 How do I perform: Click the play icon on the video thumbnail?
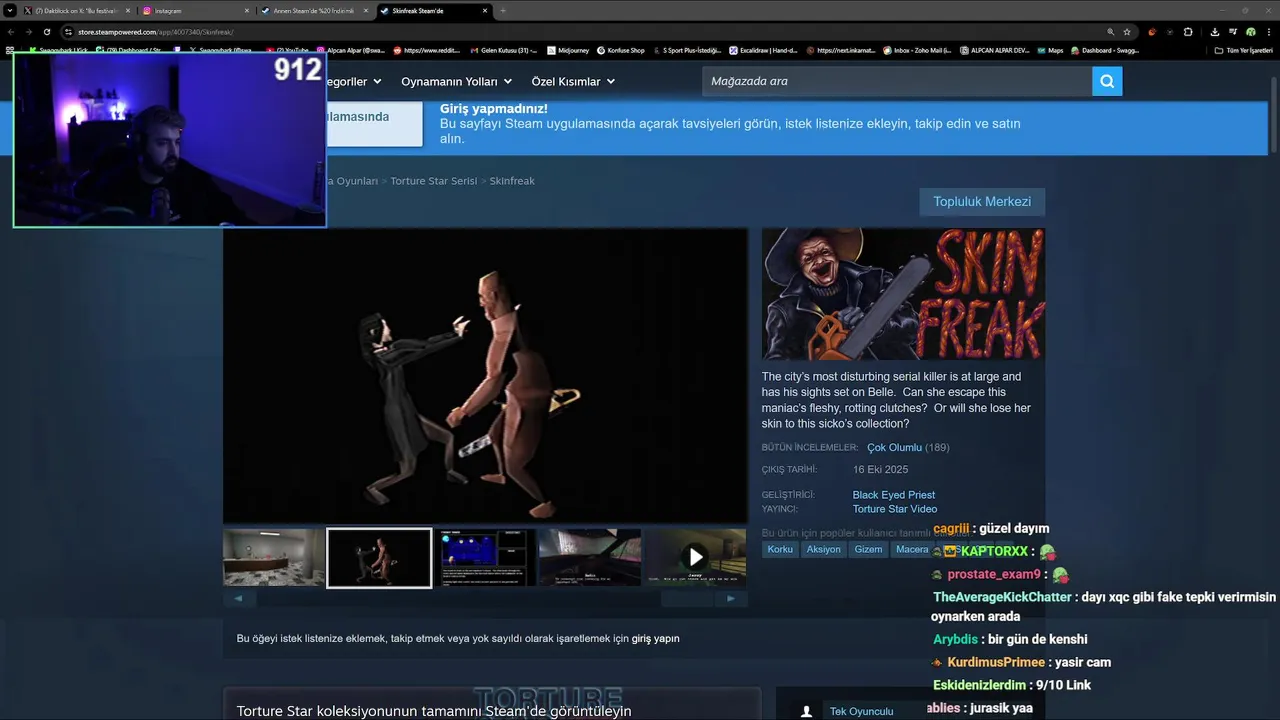[696, 557]
